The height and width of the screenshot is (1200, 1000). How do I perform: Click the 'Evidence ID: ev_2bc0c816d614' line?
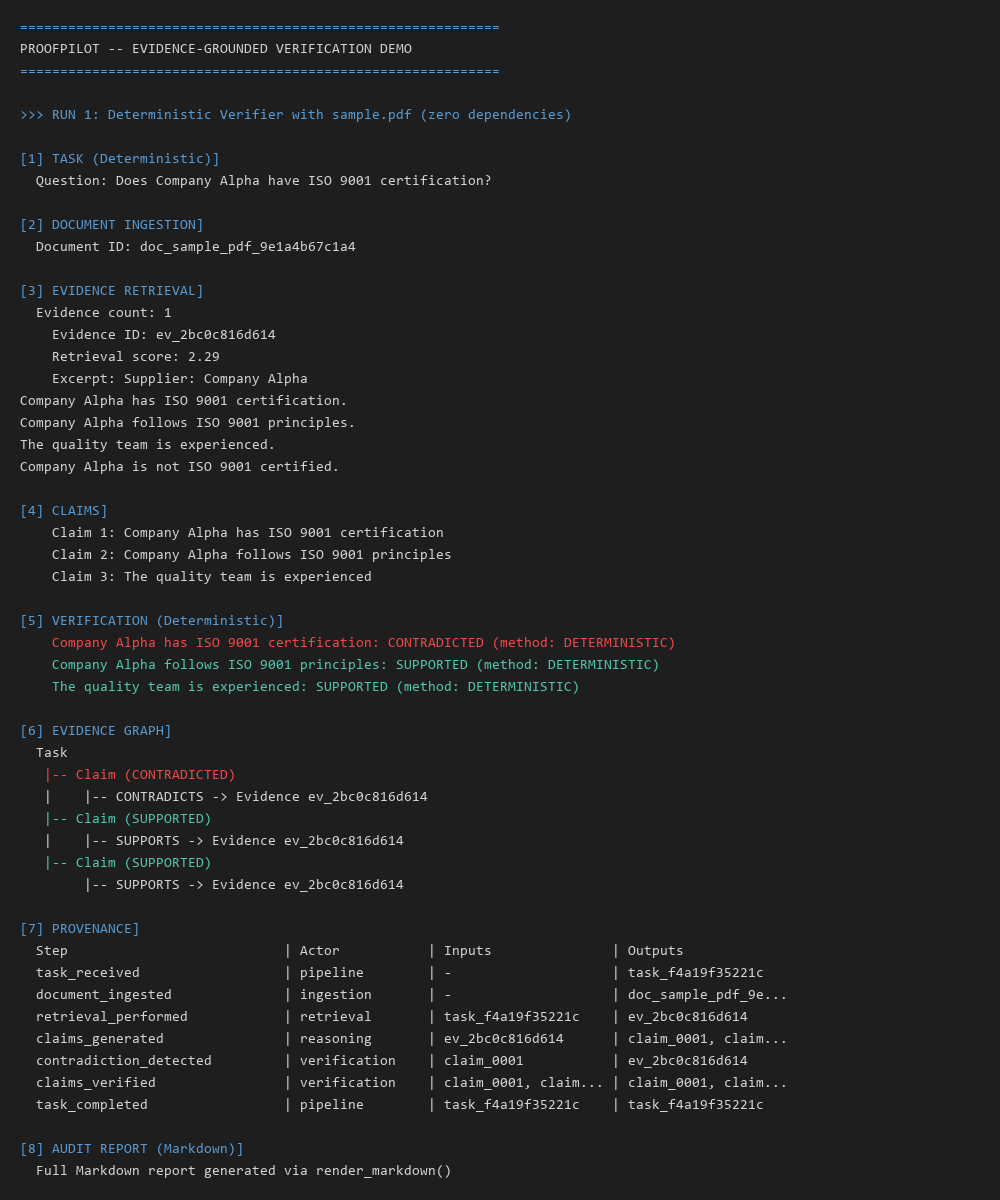tap(164, 334)
